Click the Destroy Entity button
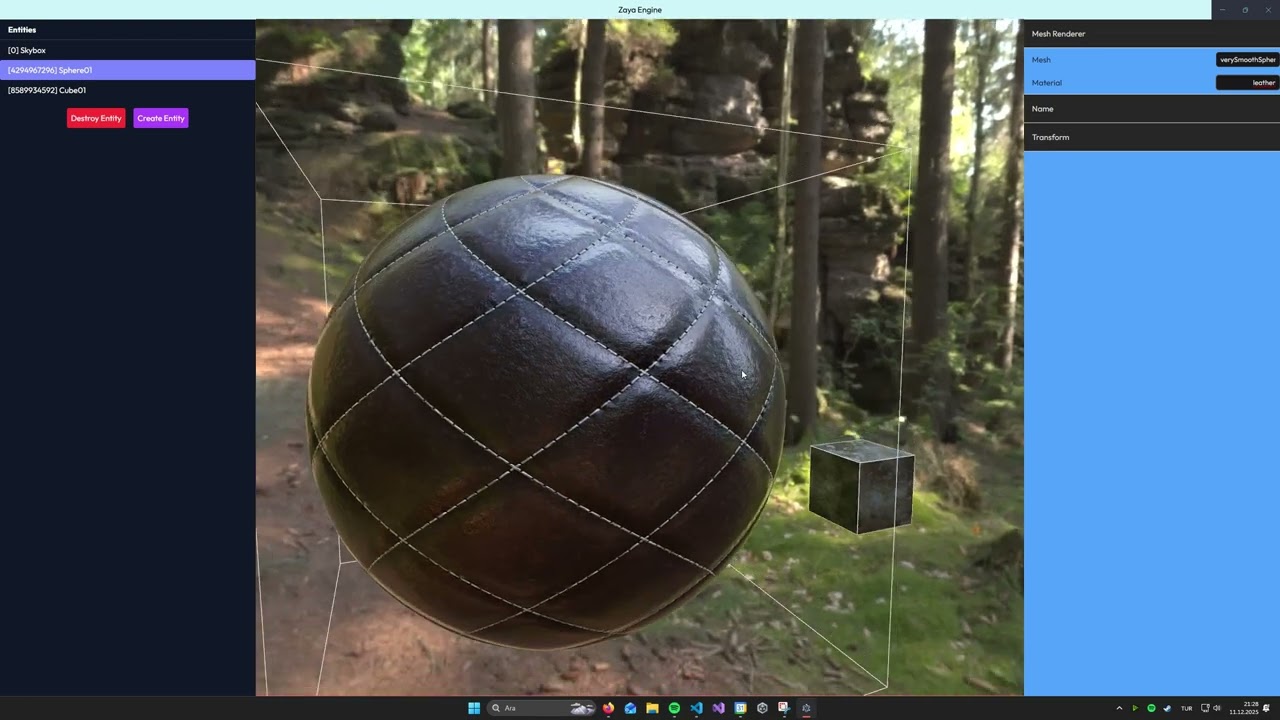 (96, 118)
